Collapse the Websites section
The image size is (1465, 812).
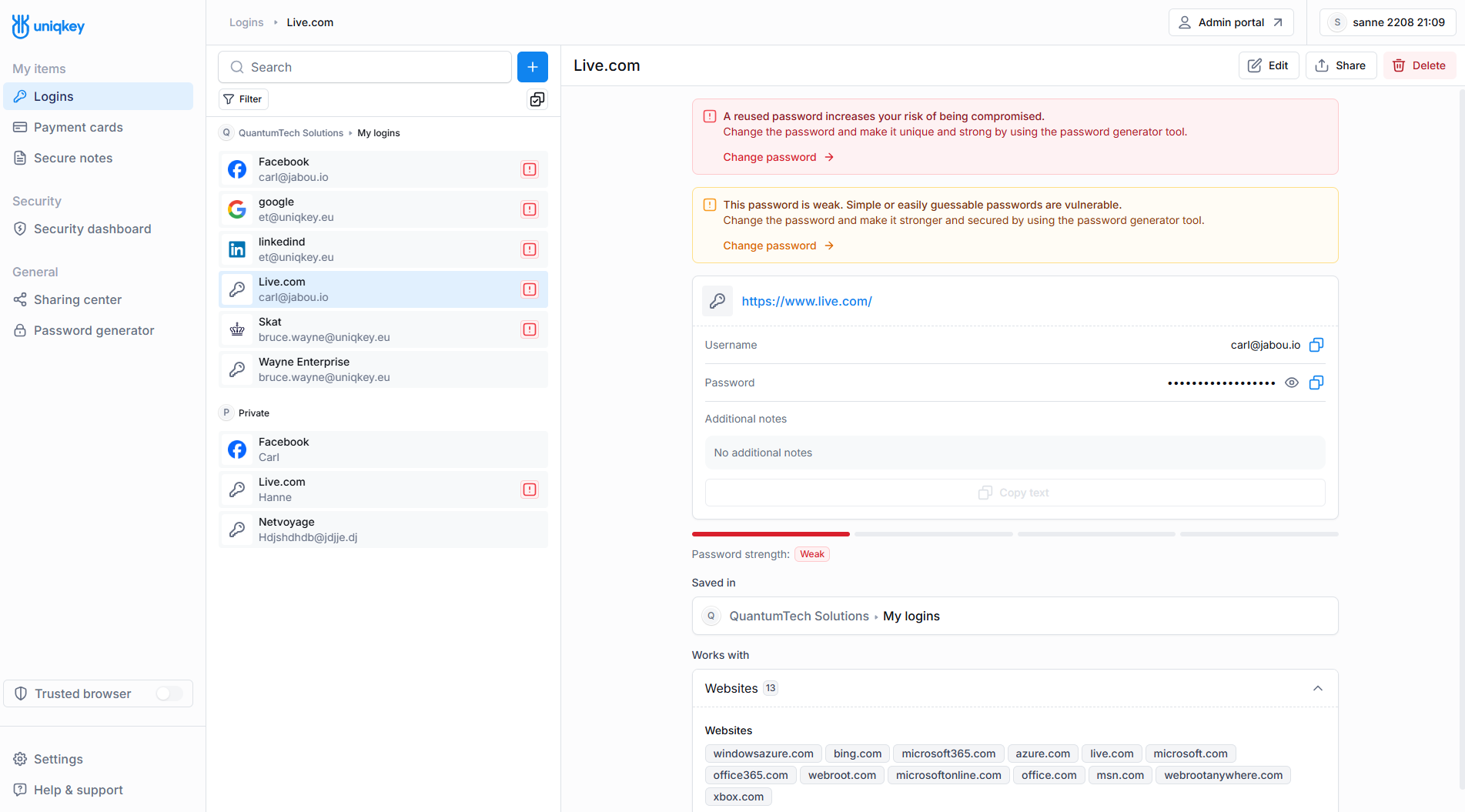point(1317,688)
